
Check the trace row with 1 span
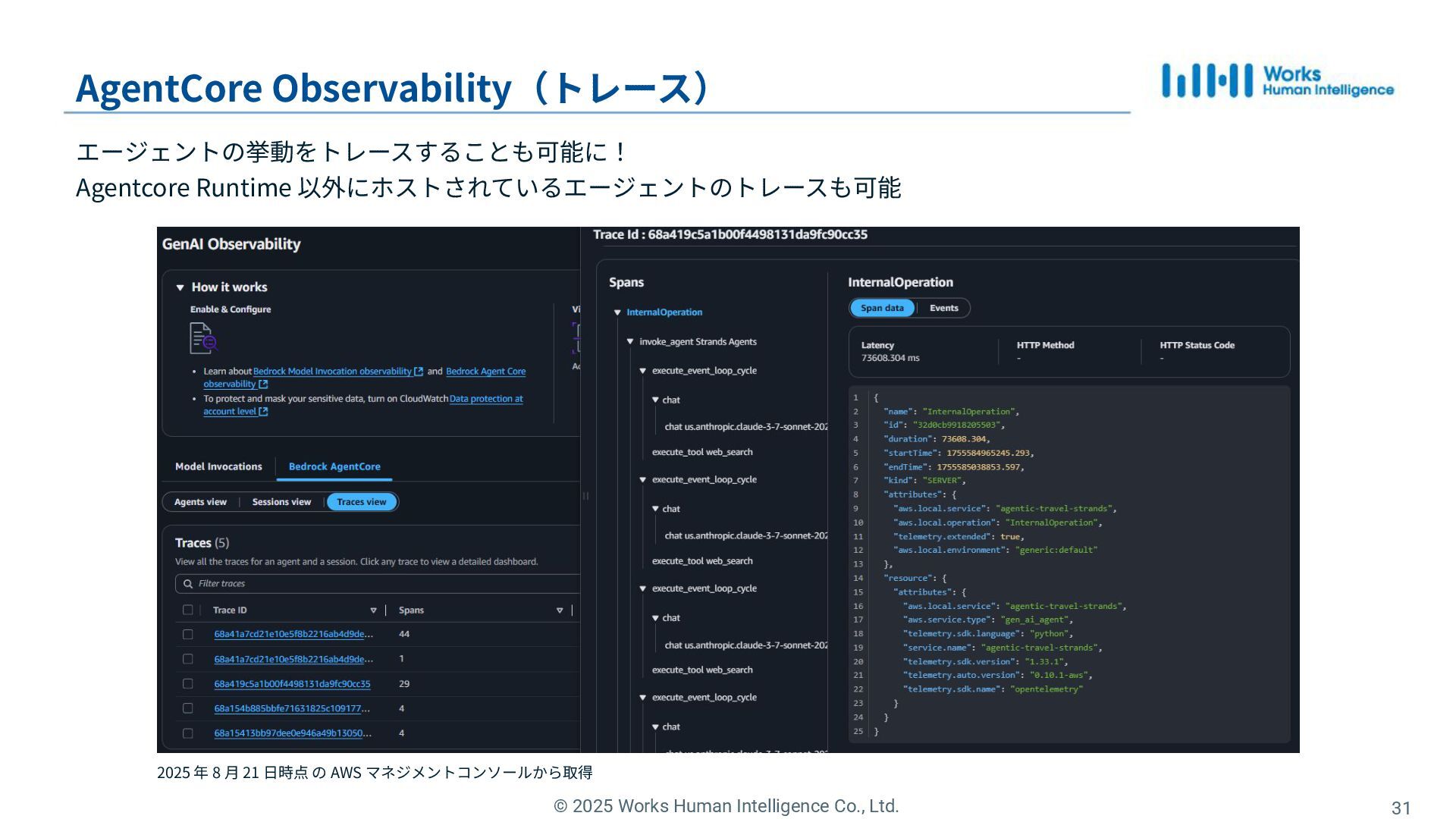pos(188,660)
